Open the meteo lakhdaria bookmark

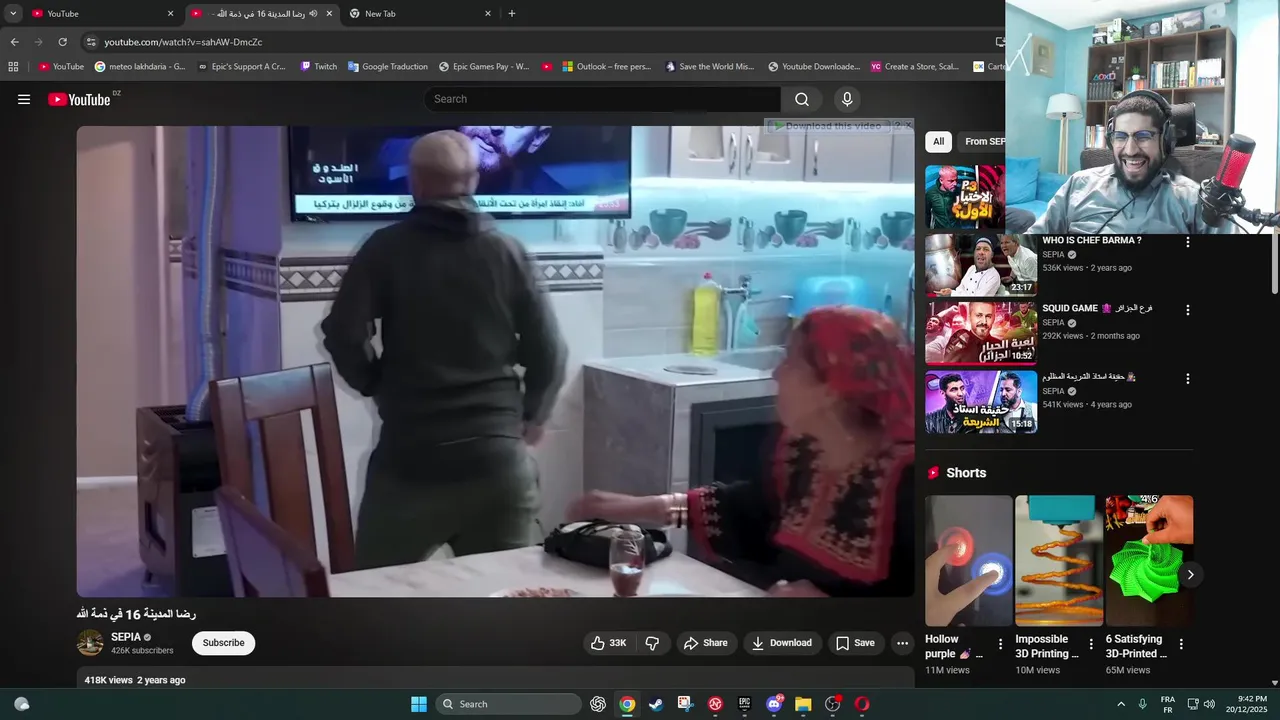(x=140, y=67)
